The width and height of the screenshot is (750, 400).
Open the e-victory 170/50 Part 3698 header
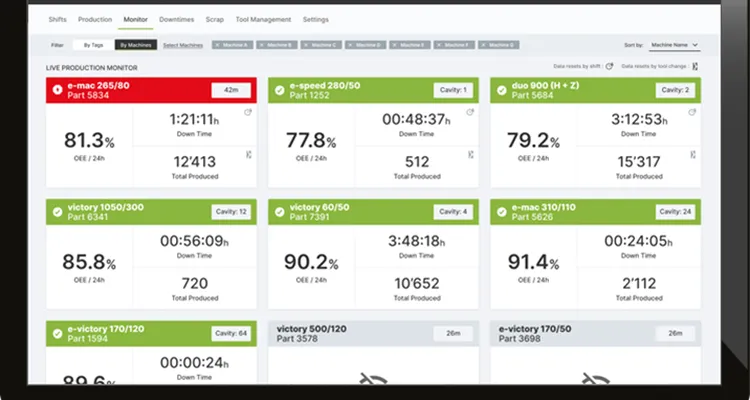(x=596, y=333)
